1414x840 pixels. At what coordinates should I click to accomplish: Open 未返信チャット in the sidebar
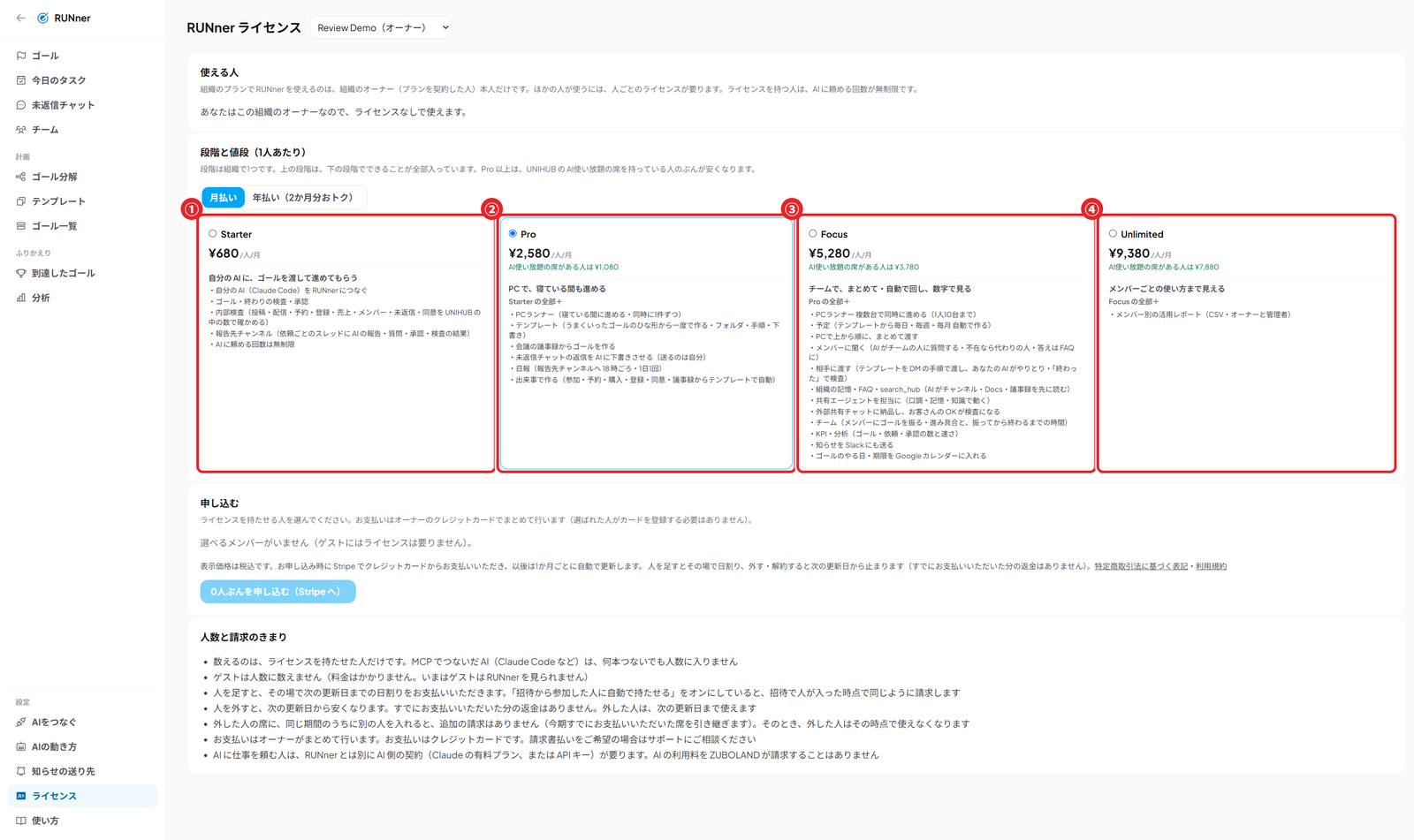82,105
